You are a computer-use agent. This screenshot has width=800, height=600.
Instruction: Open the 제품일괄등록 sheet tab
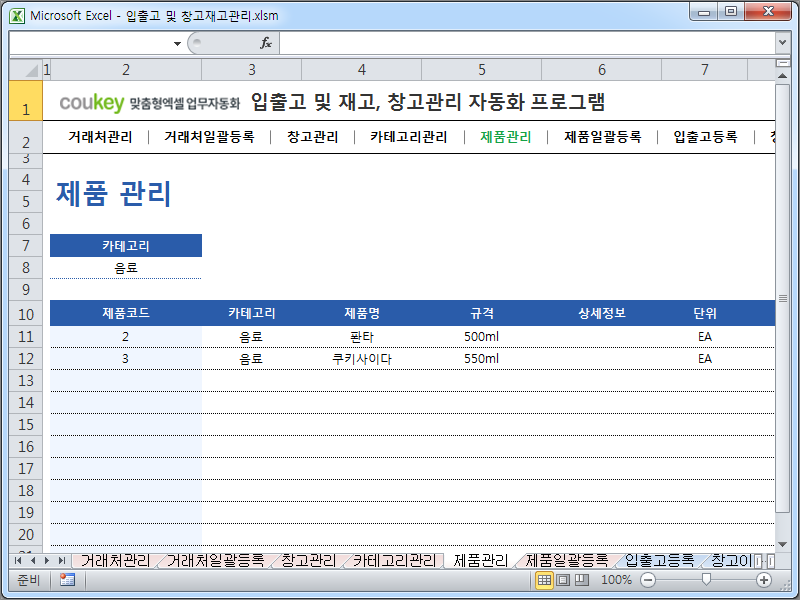(x=567, y=561)
